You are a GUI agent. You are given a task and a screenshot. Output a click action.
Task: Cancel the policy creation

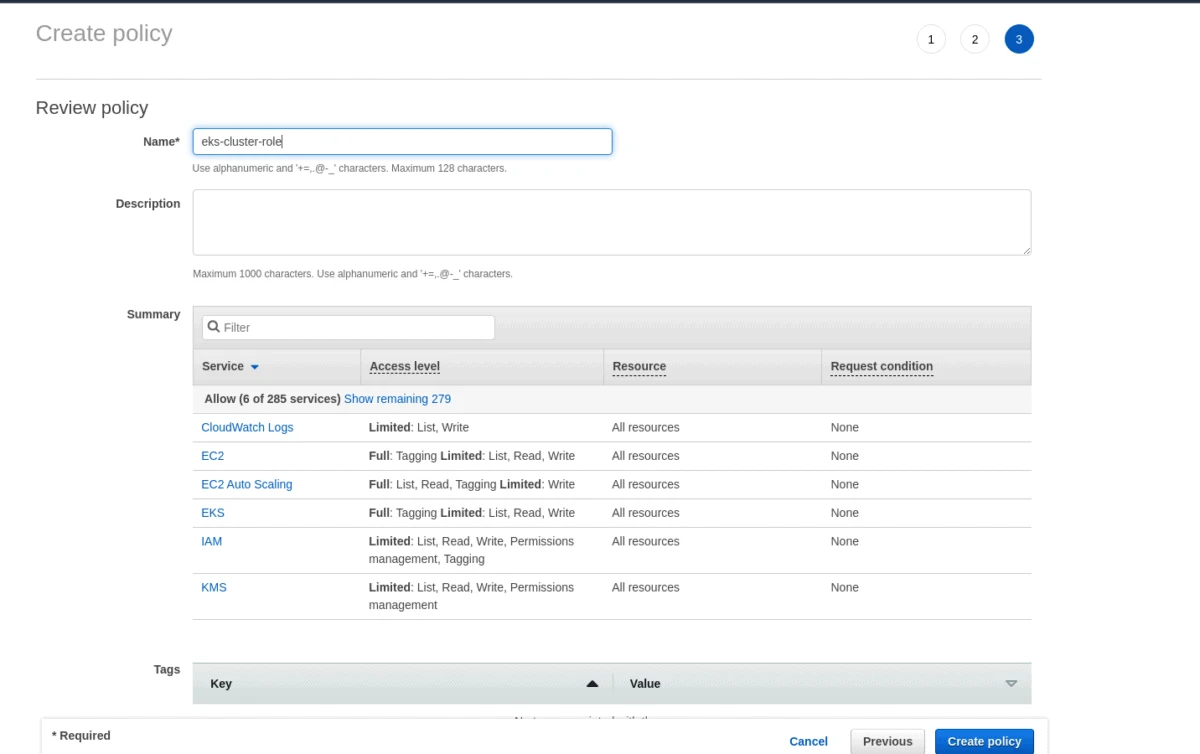(808, 741)
